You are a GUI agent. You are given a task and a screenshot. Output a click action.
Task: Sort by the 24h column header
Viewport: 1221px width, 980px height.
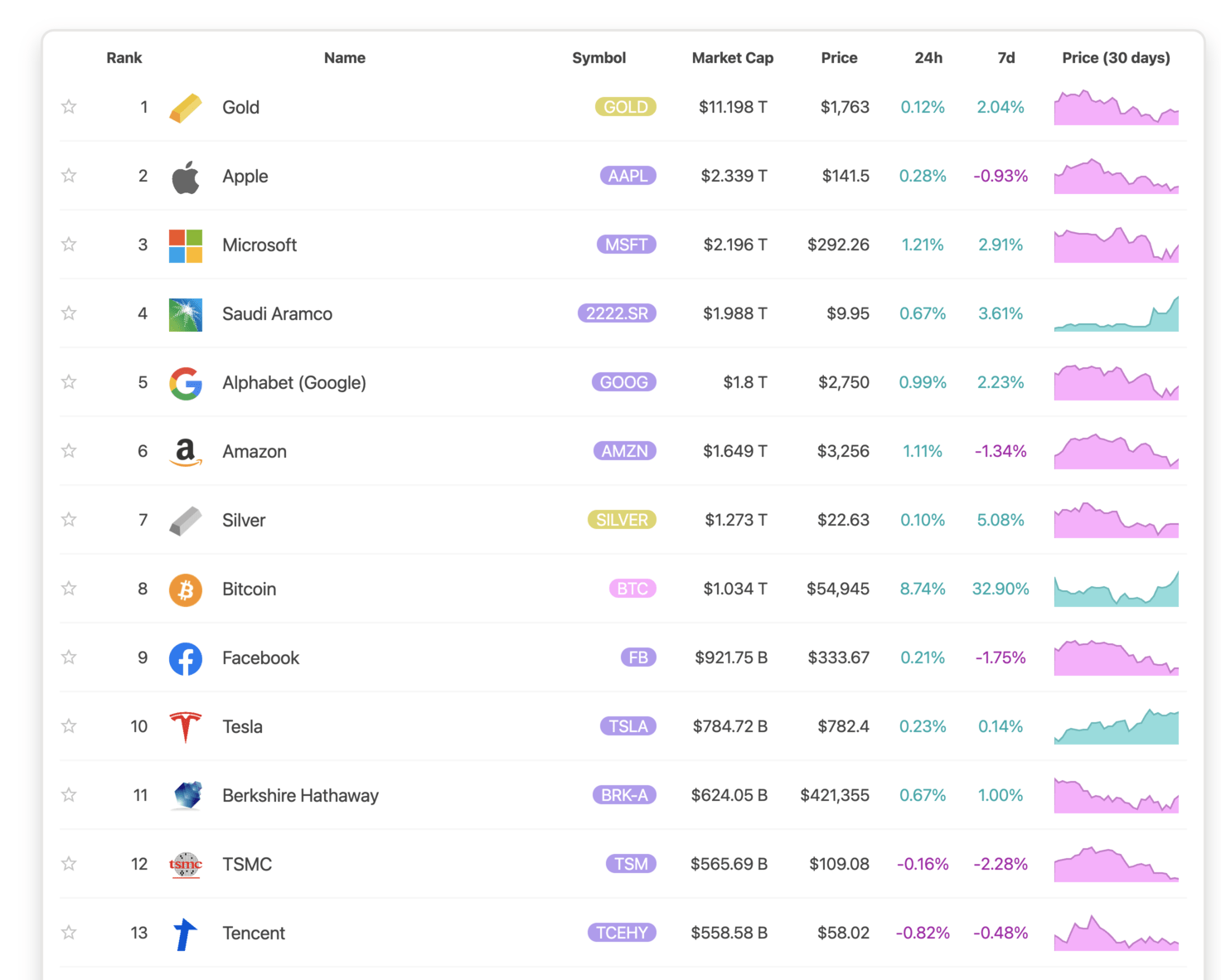coord(928,58)
